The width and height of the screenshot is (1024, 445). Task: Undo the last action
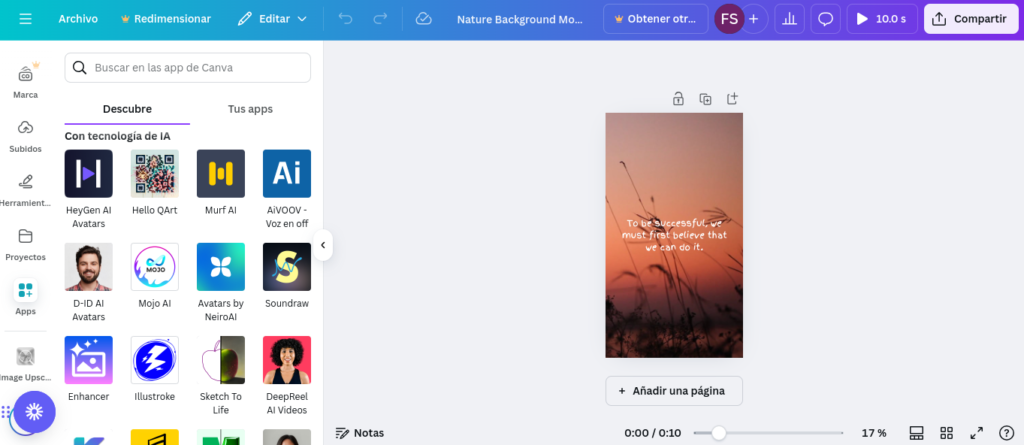345,19
